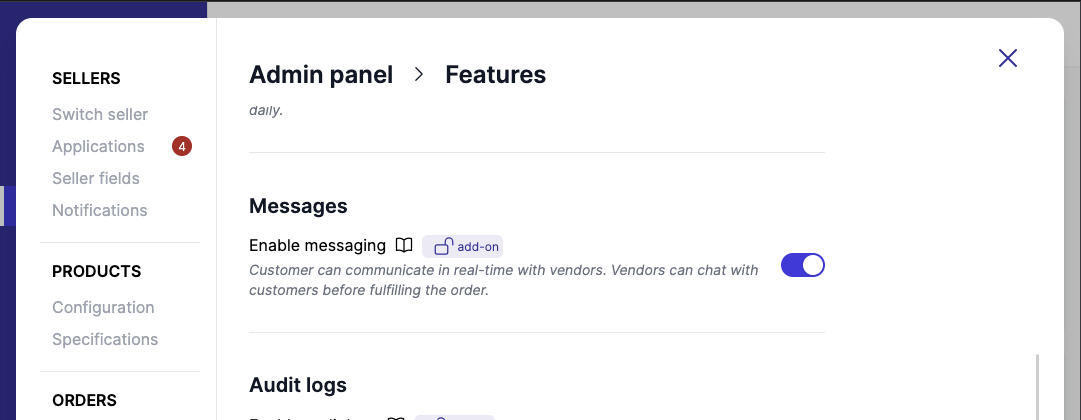
Task: Click the add-on badge beside Enable messaging
Action: (462, 246)
